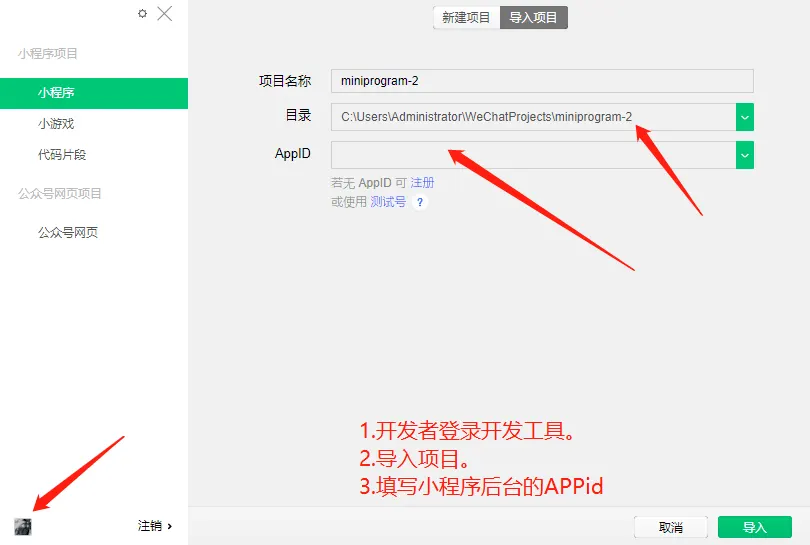
Task: Switch to the 导入项目 tab
Action: [x=534, y=18]
